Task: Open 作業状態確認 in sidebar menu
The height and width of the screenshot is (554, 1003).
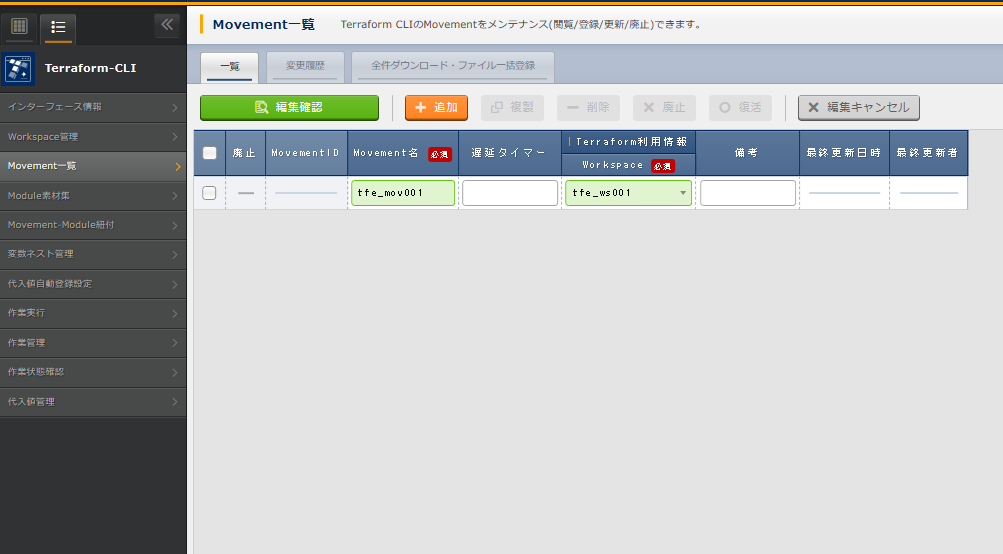Action: click(x=93, y=372)
